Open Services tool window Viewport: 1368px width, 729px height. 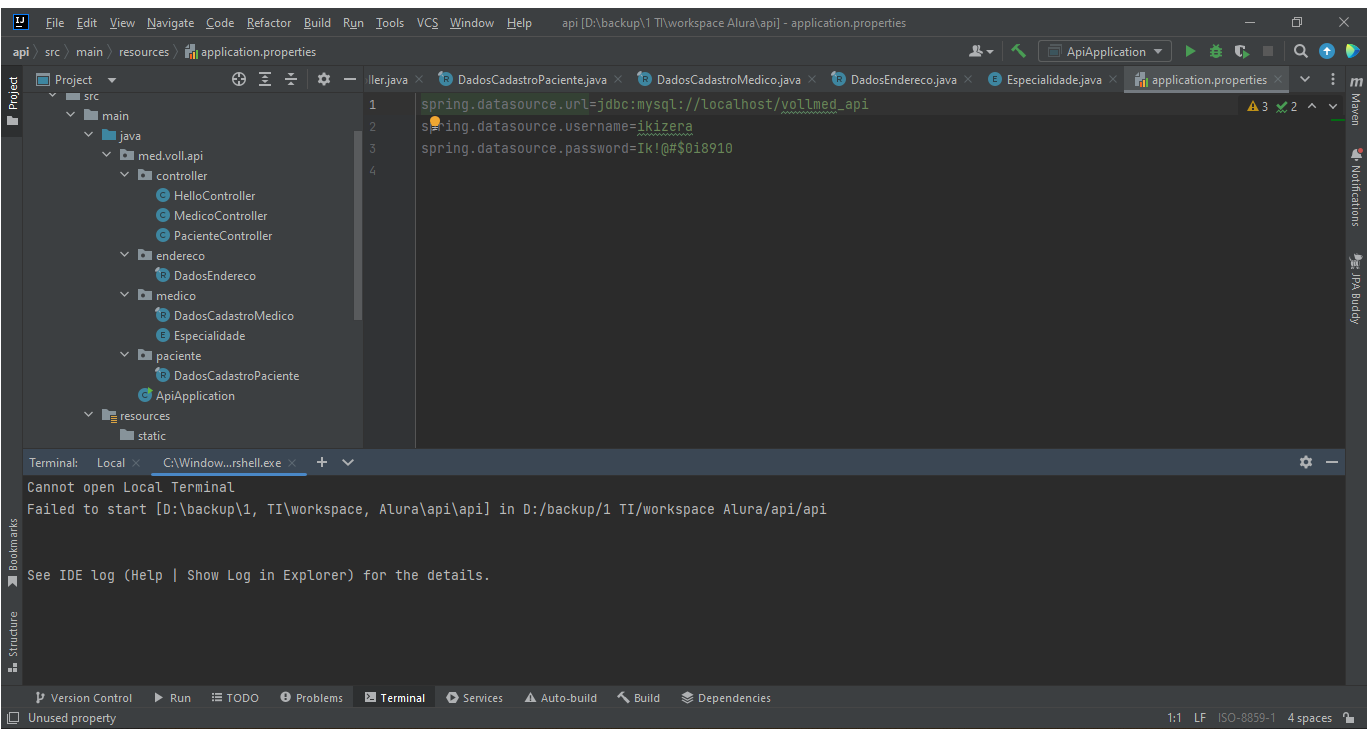475,698
